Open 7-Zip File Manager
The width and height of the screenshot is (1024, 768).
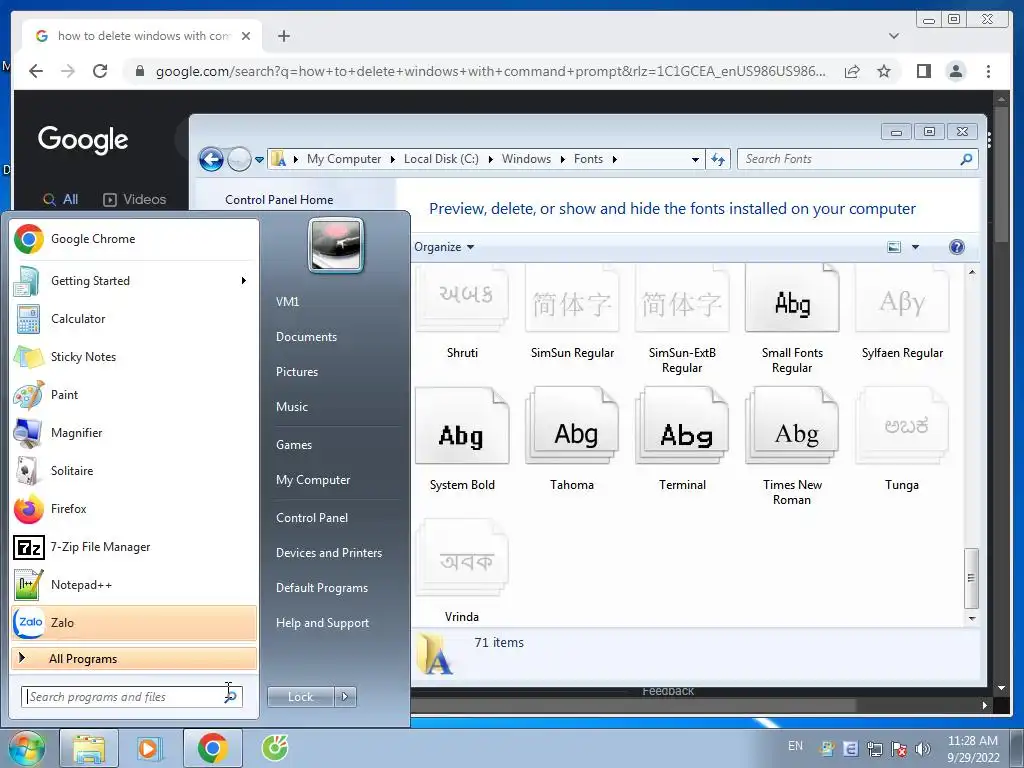[x=134, y=547]
